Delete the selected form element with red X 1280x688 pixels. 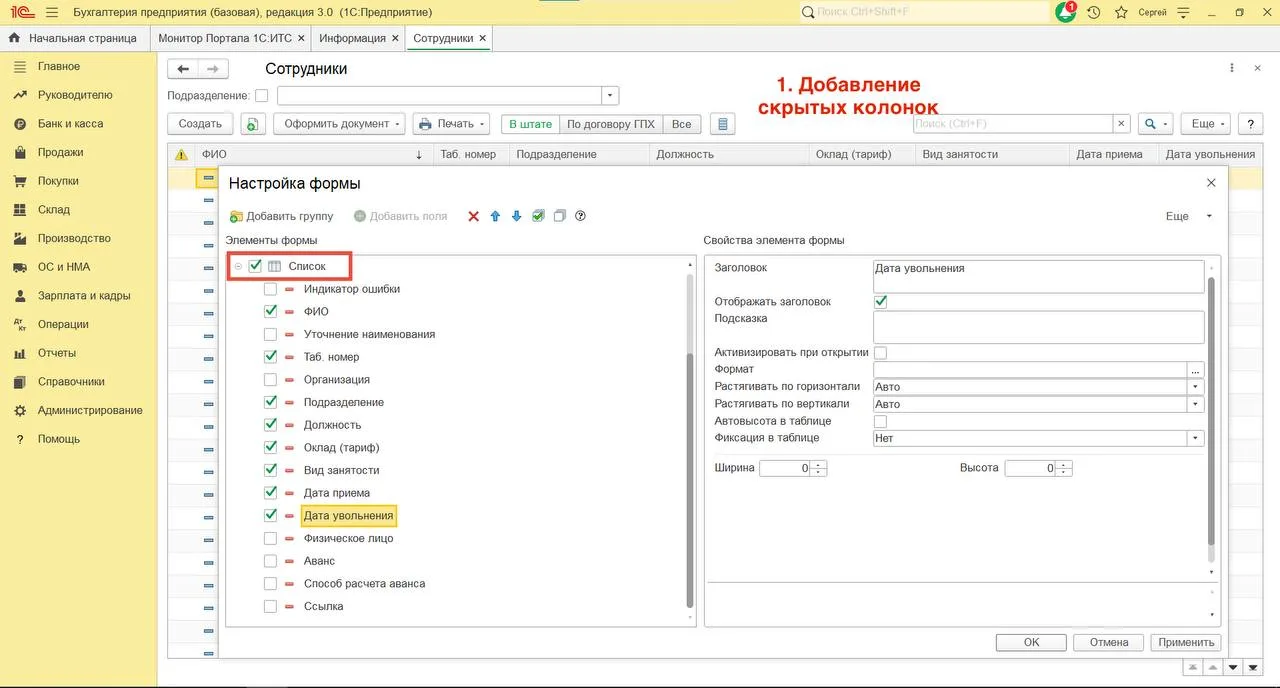coord(474,216)
